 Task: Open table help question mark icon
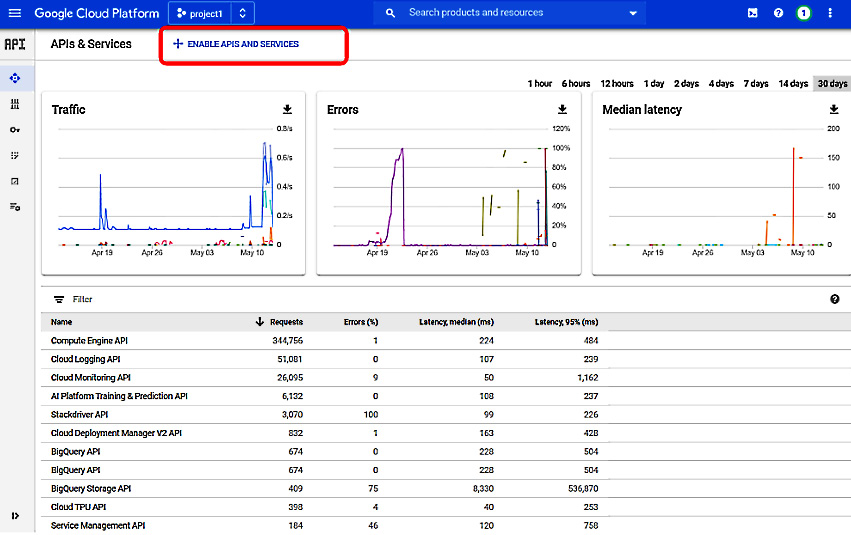(x=835, y=300)
